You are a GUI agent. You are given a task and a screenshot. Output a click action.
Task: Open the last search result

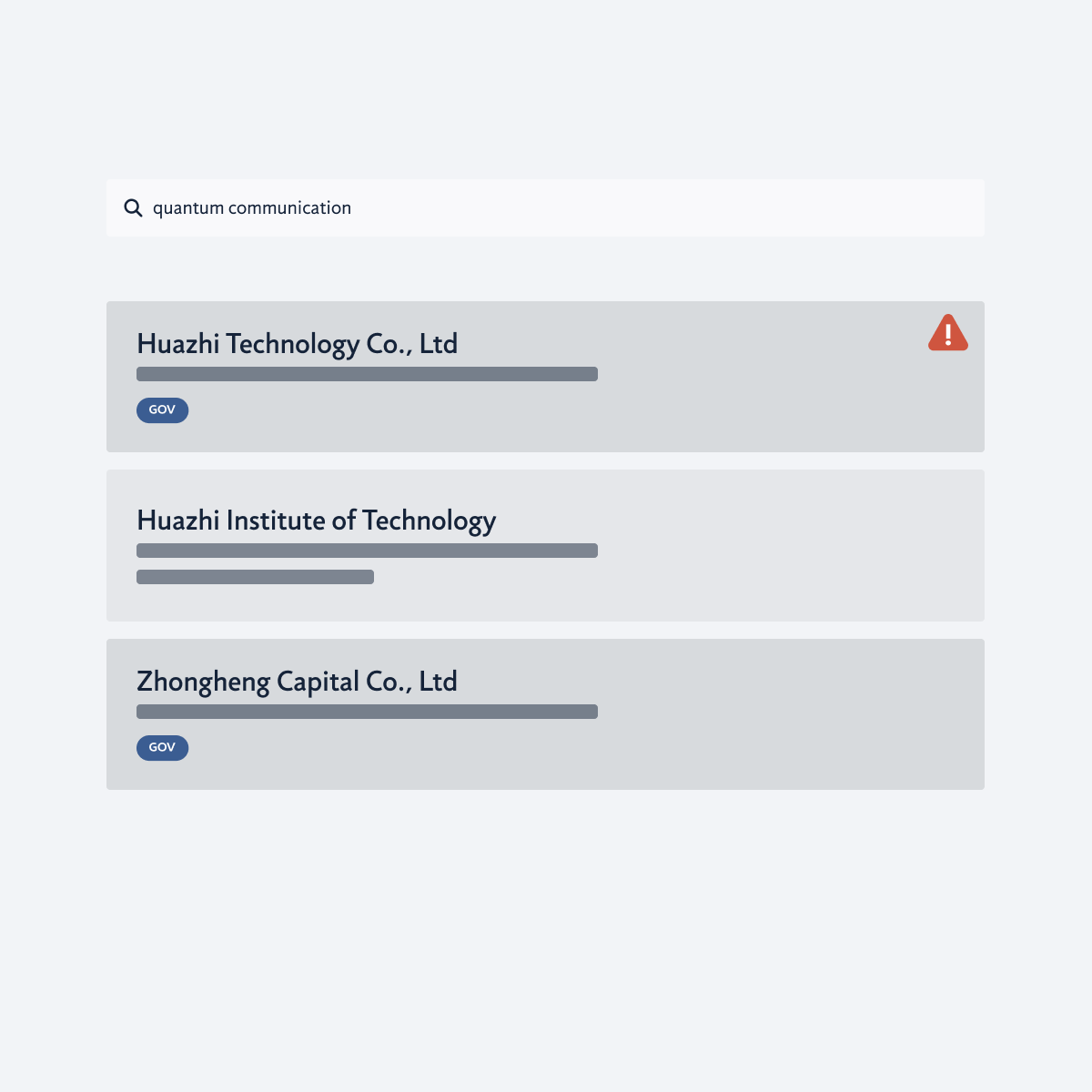pos(297,682)
